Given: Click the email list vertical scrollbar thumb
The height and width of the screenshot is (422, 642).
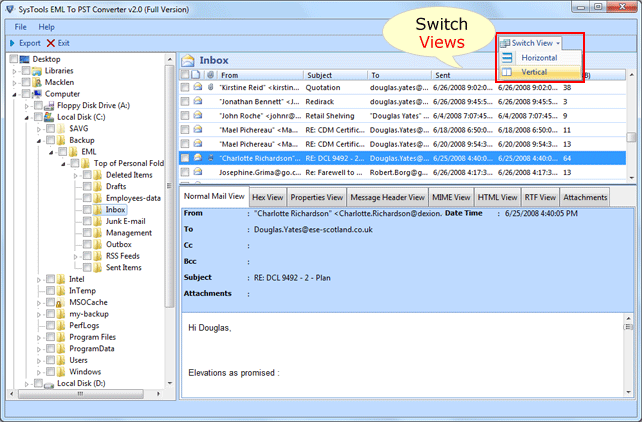Looking at the screenshot, I should 631,137.
